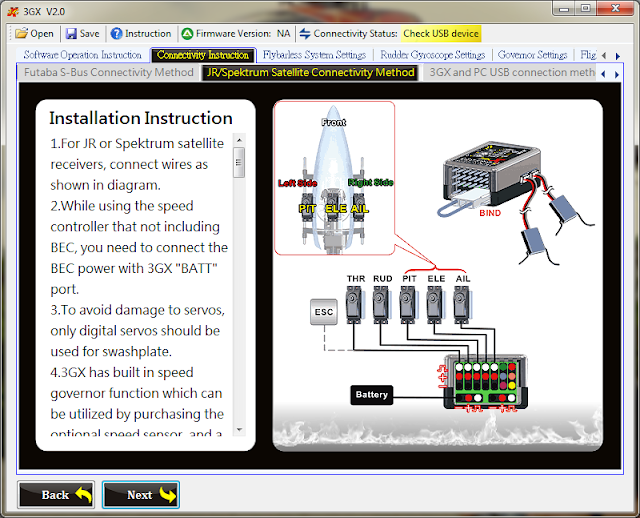Image resolution: width=640 pixels, height=518 pixels.
Task: Click the Open folder icon
Action: [21, 33]
